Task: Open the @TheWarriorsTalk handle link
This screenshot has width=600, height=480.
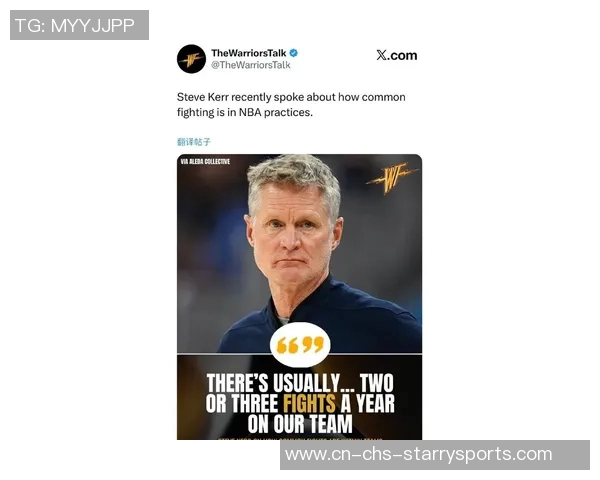Action: [251, 65]
